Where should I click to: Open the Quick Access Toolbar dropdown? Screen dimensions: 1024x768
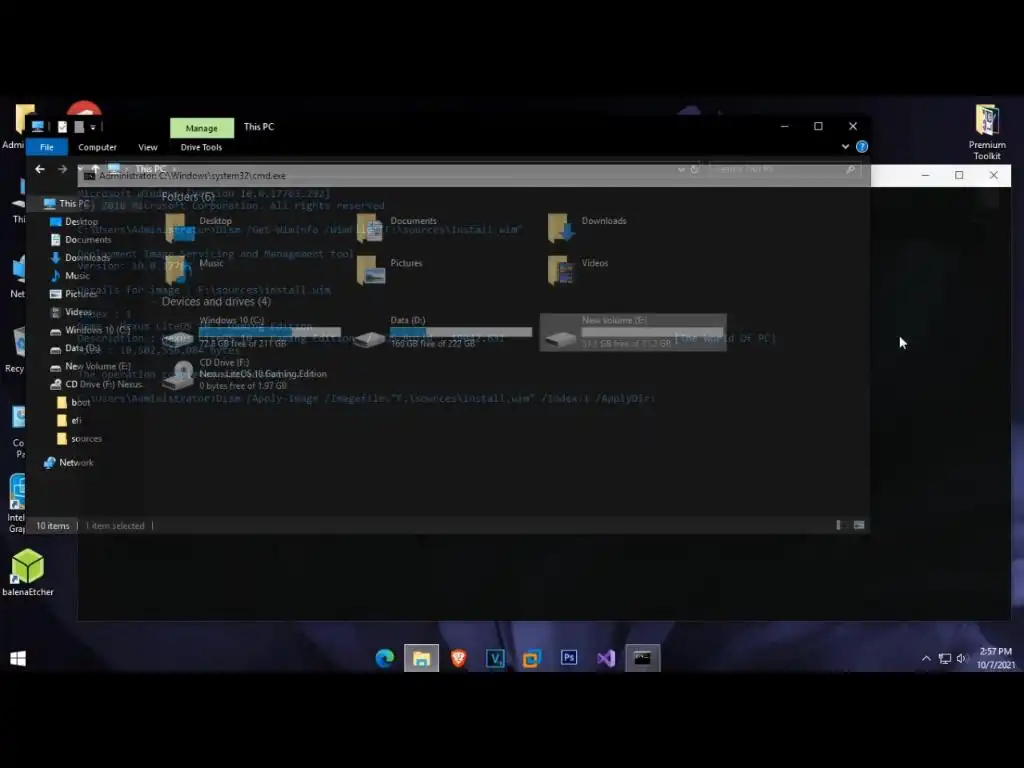pyautogui.click(x=93, y=127)
